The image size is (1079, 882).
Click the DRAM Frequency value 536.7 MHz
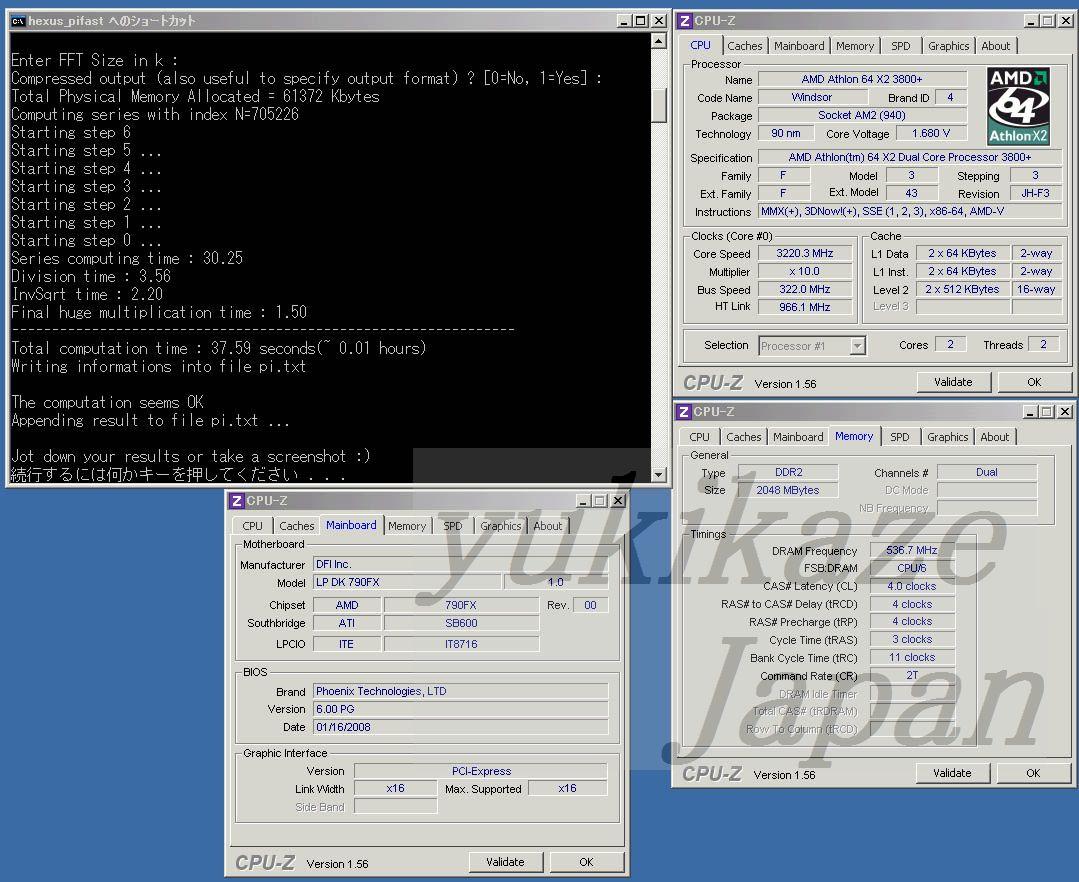(912, 550)
